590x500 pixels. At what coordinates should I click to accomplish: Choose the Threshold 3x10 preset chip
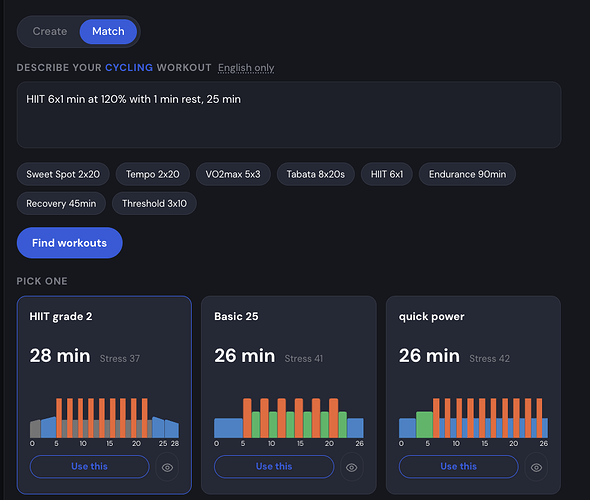pyautogui.click(x=154, y=204)
